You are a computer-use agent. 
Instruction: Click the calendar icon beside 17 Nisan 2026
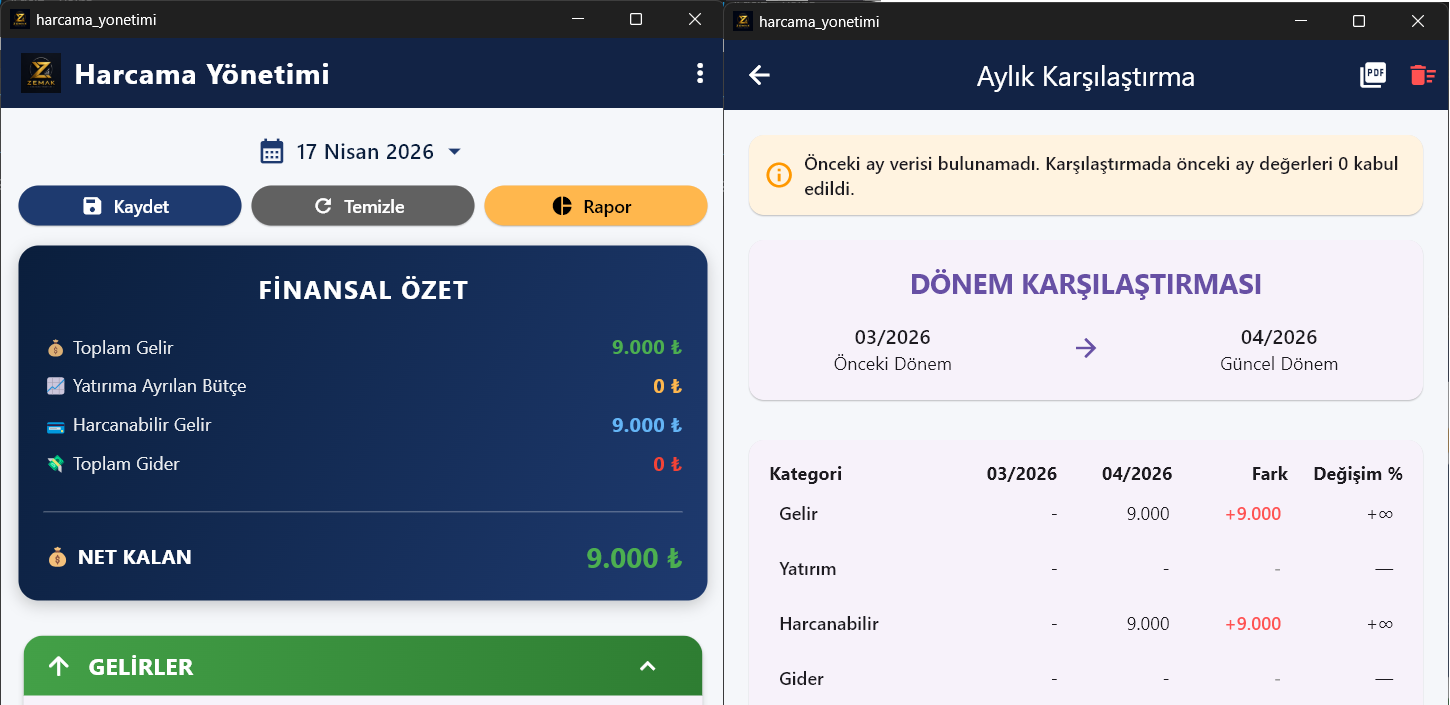272,152
